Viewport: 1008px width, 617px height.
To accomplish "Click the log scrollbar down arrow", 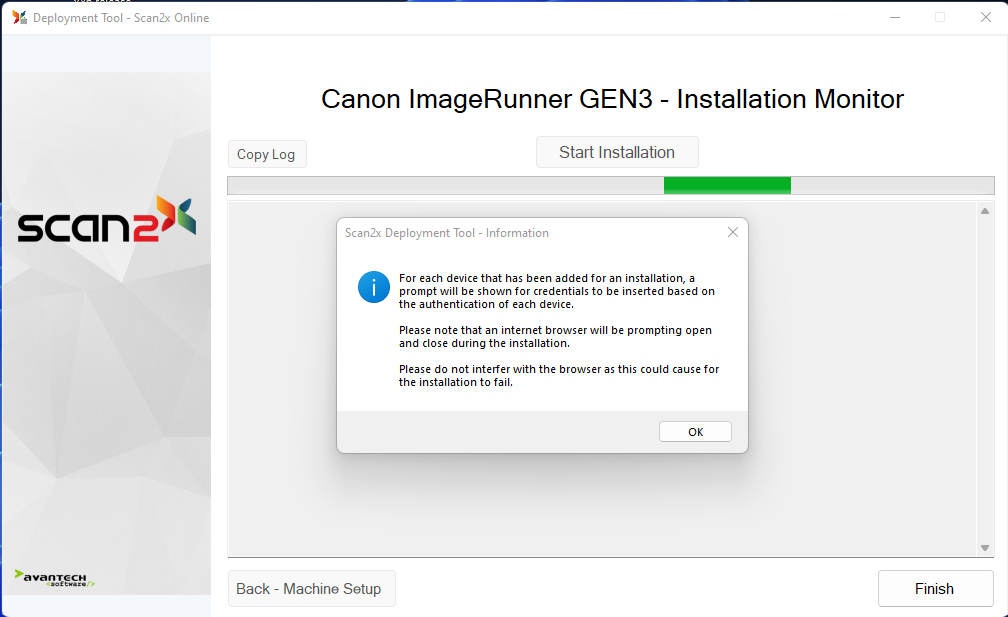I will [984, 548].
